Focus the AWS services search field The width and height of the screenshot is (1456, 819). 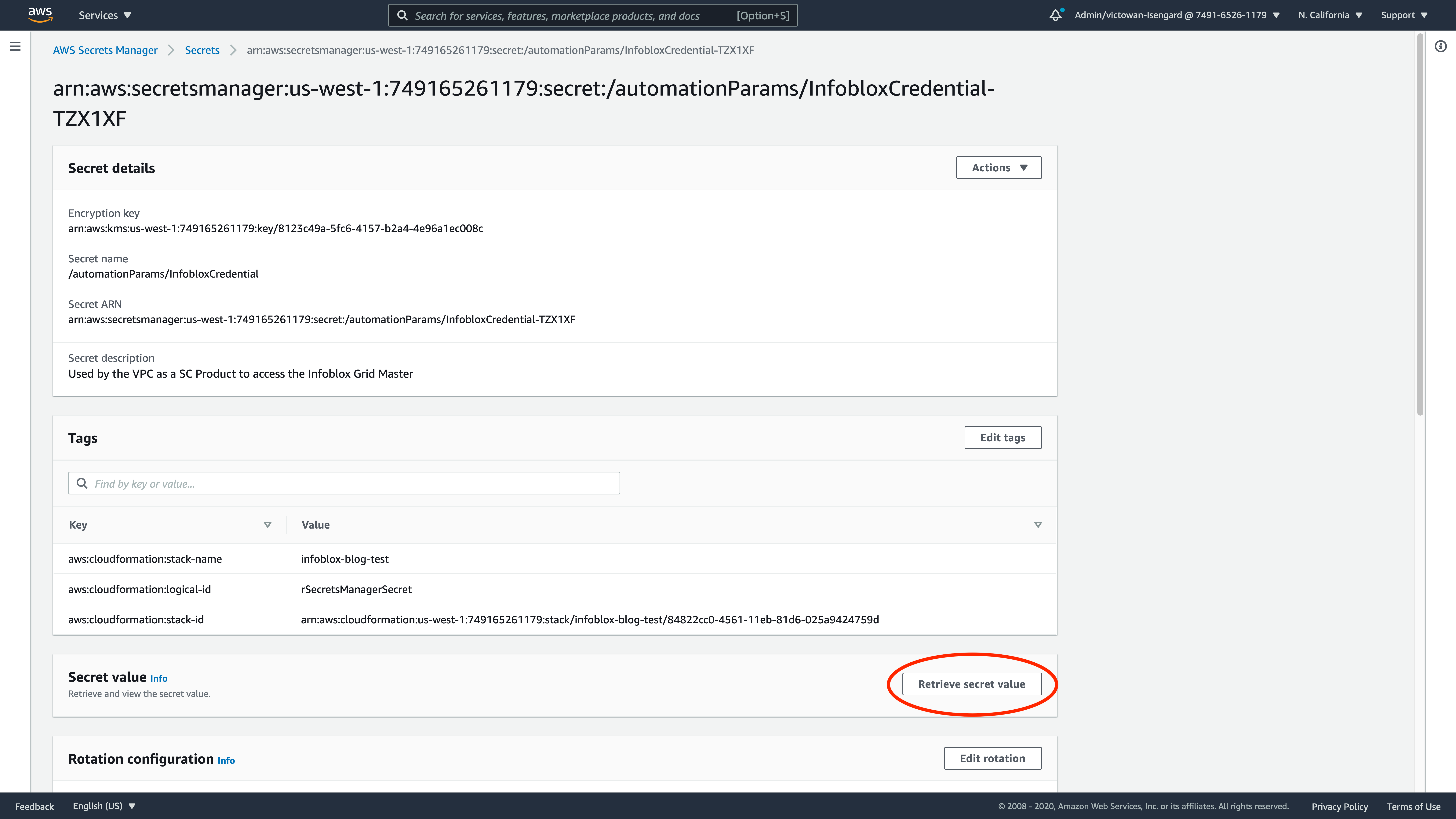pos(593,15)
